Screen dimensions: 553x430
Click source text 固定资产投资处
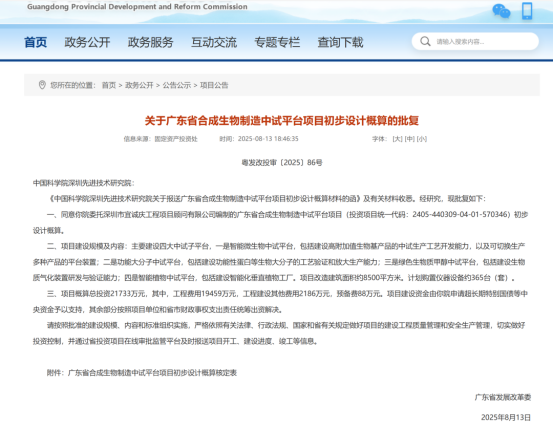coord(176,139)
